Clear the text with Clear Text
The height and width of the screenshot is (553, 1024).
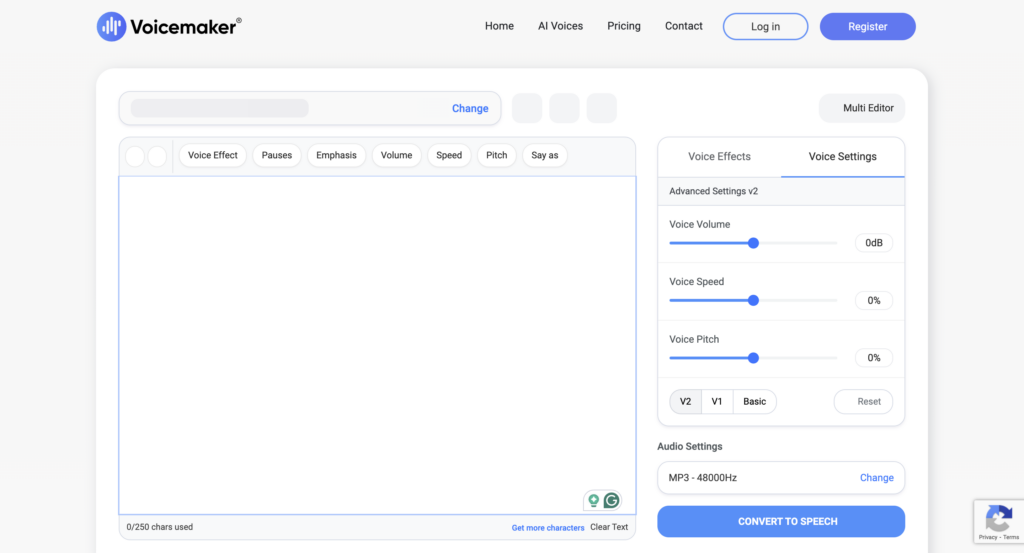pyautogui.click(x=609, y=527)
